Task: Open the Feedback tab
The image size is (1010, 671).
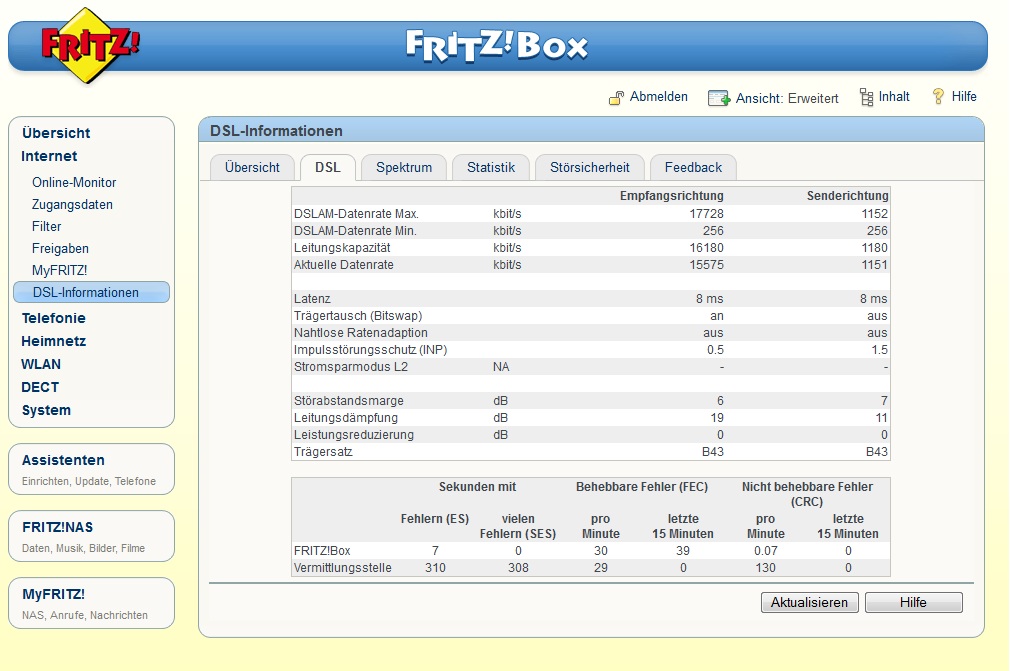Action: tap(693, 167)
